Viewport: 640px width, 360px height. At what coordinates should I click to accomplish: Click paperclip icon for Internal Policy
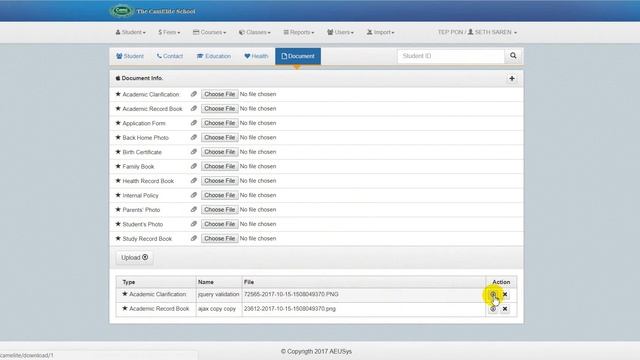click(x=193, y=195)
